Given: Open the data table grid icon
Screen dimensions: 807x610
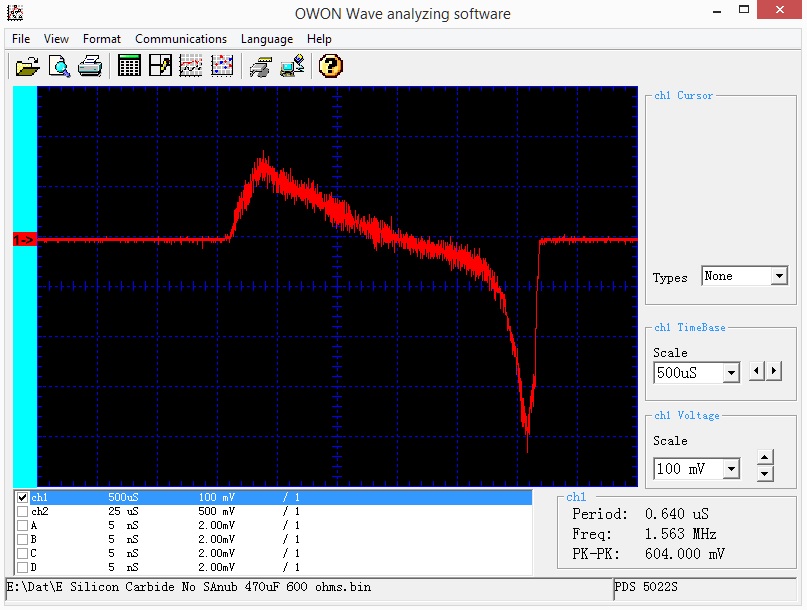Looking at the screenshot, I should pos(129,66).
